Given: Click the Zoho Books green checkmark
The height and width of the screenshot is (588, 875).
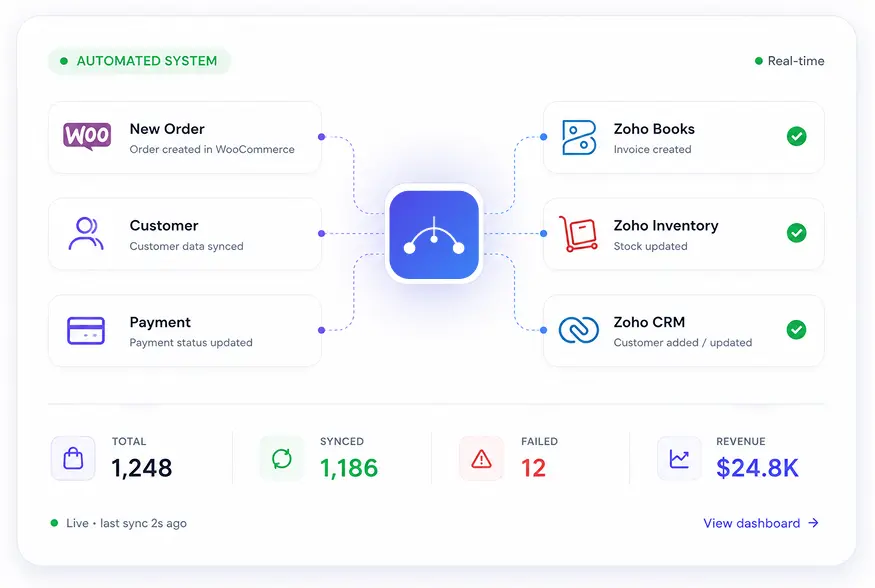Looking at the screenshot, I should coord(796,136).
